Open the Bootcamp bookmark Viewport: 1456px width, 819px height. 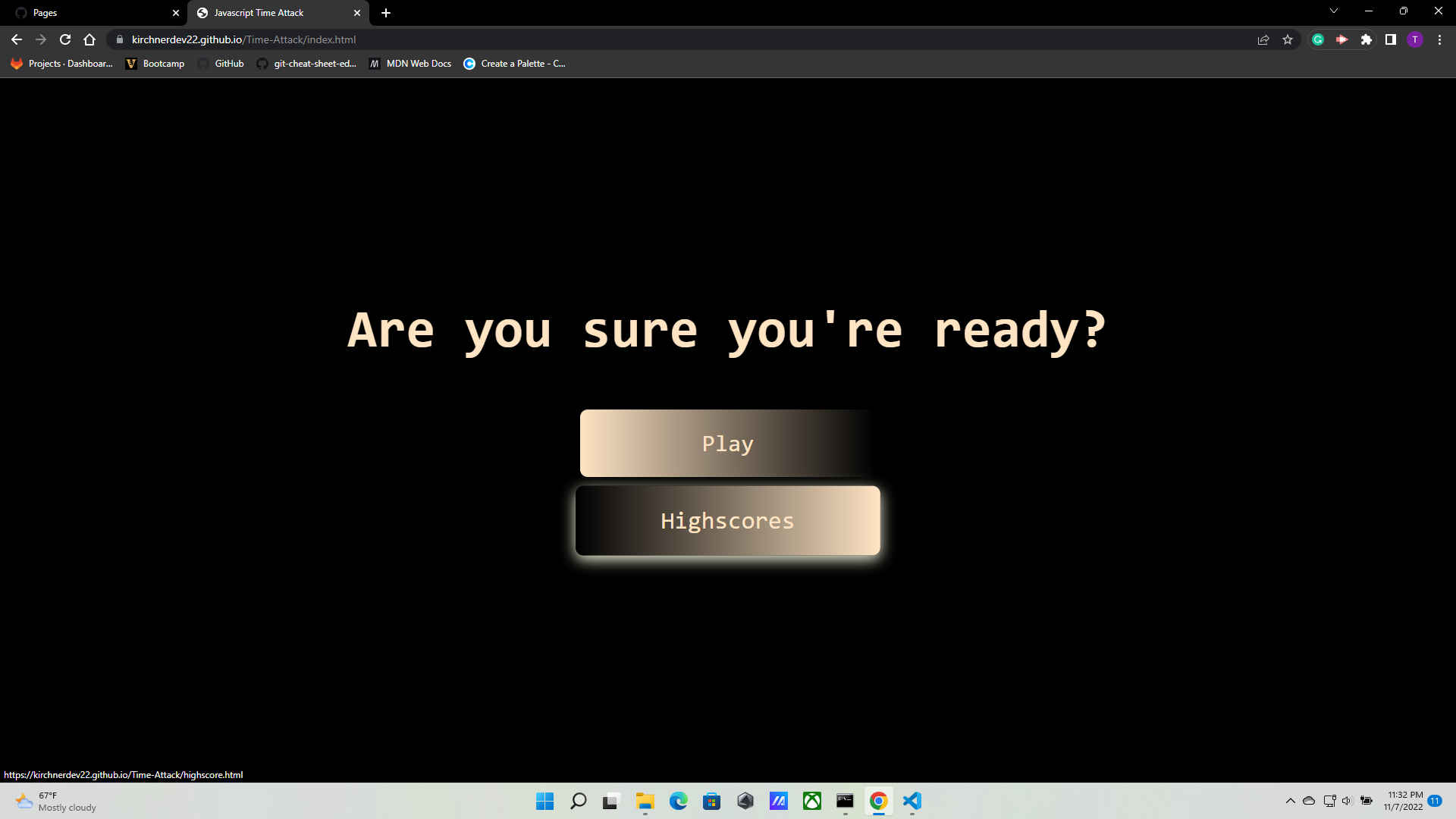pyautogui.click(x=155, y=64)
